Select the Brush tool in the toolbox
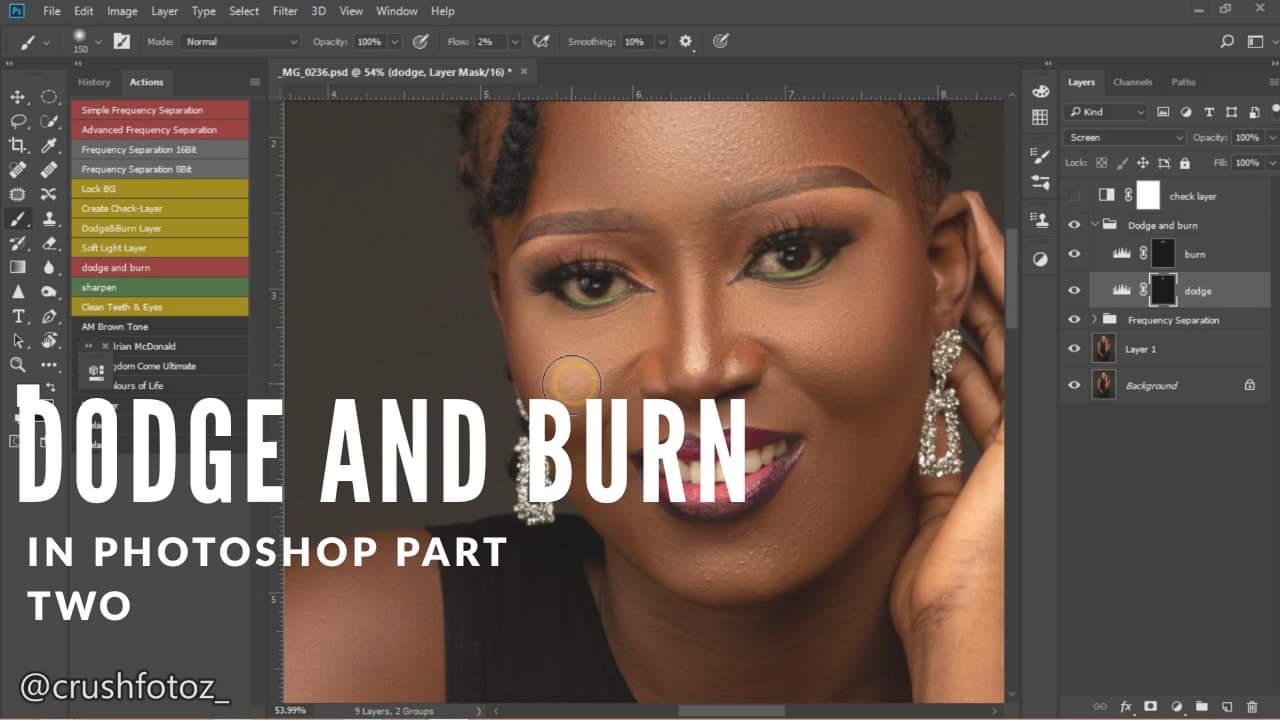 pos(18,219)
